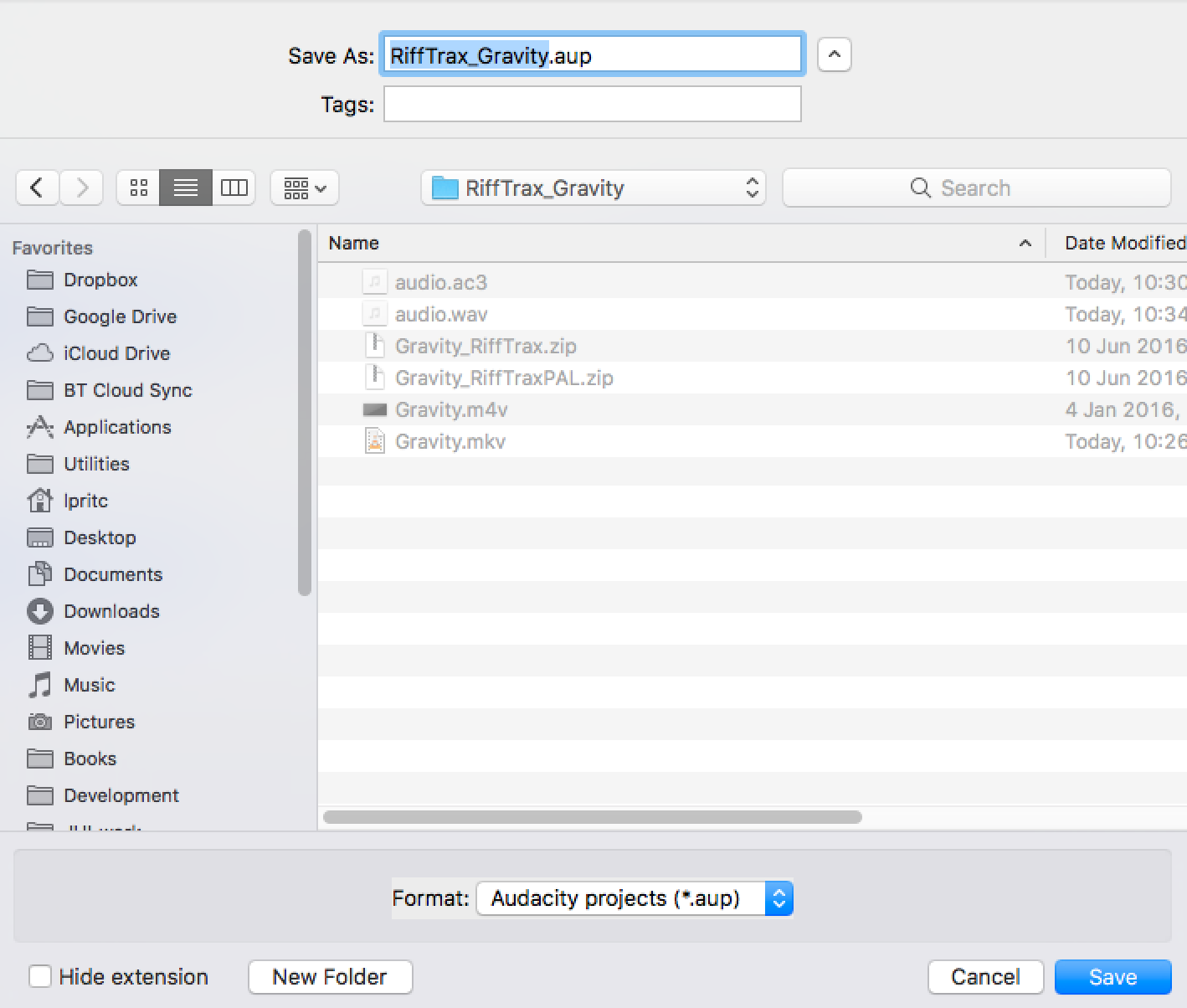Open Applications in the sidebar
This screenshot has height=1008, width=1187.
point(117,427)
